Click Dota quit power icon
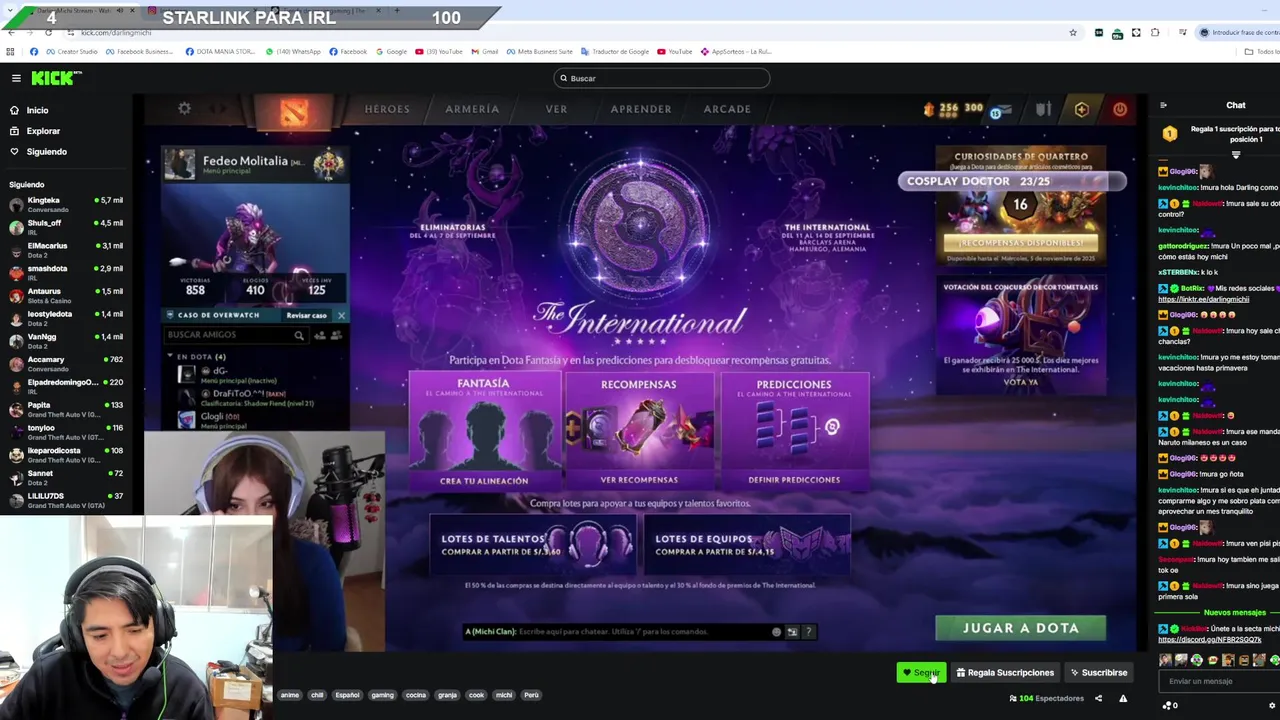 1120,109
